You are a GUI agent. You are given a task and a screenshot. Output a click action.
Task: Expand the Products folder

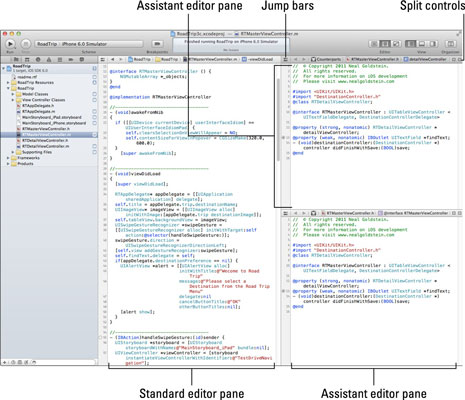pyautogui.click(x=8, y=164)
